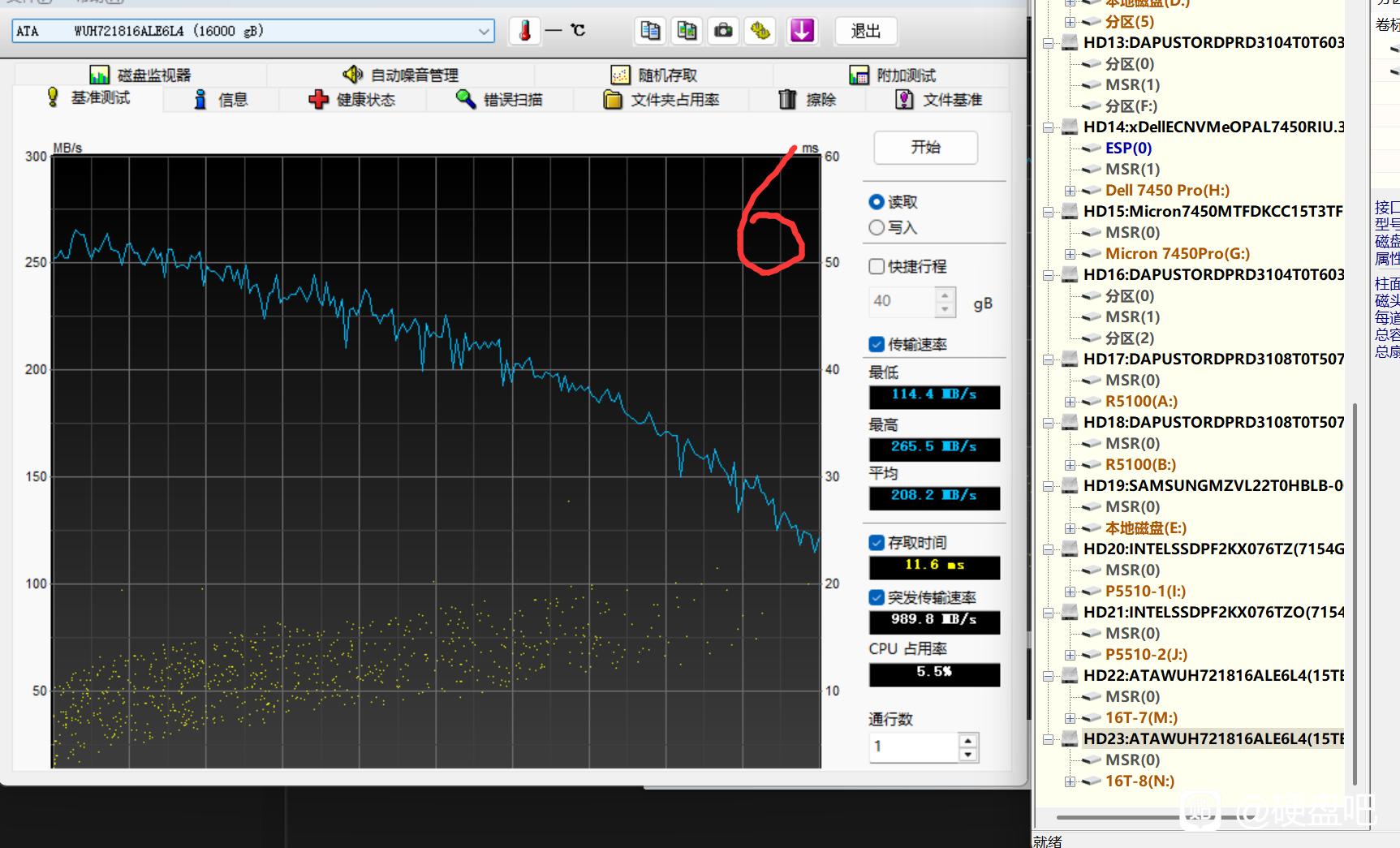Open the 健康状态 tab
Image resolution: width=1400 pixels, height=848 pixels.
(x=352, y=100)
